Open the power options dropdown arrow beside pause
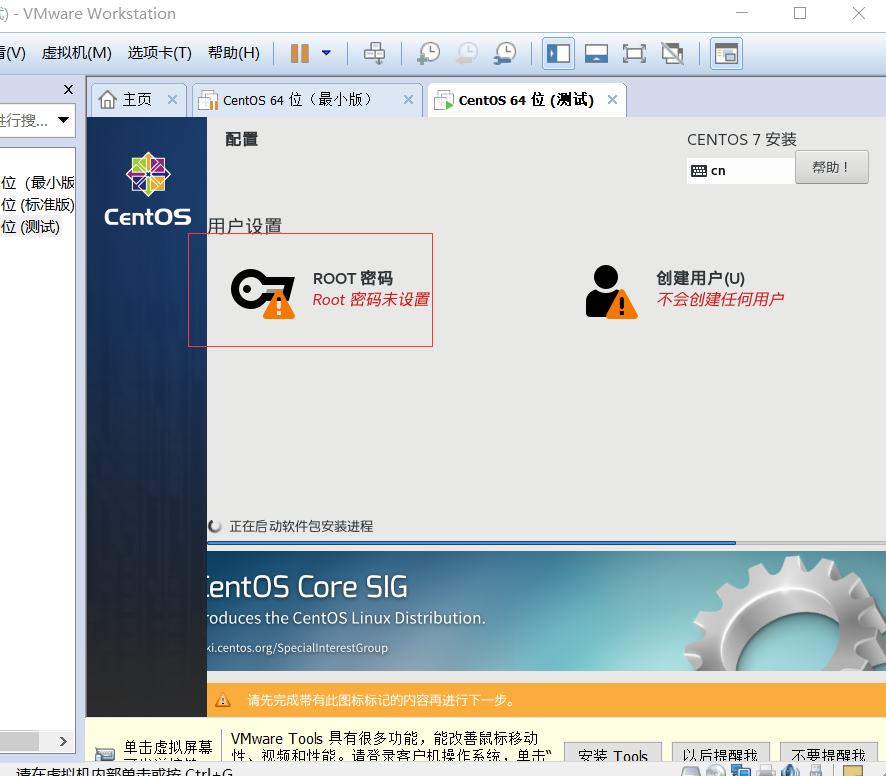The height and width of the screenshot is (776, 886). pos(326,53)
